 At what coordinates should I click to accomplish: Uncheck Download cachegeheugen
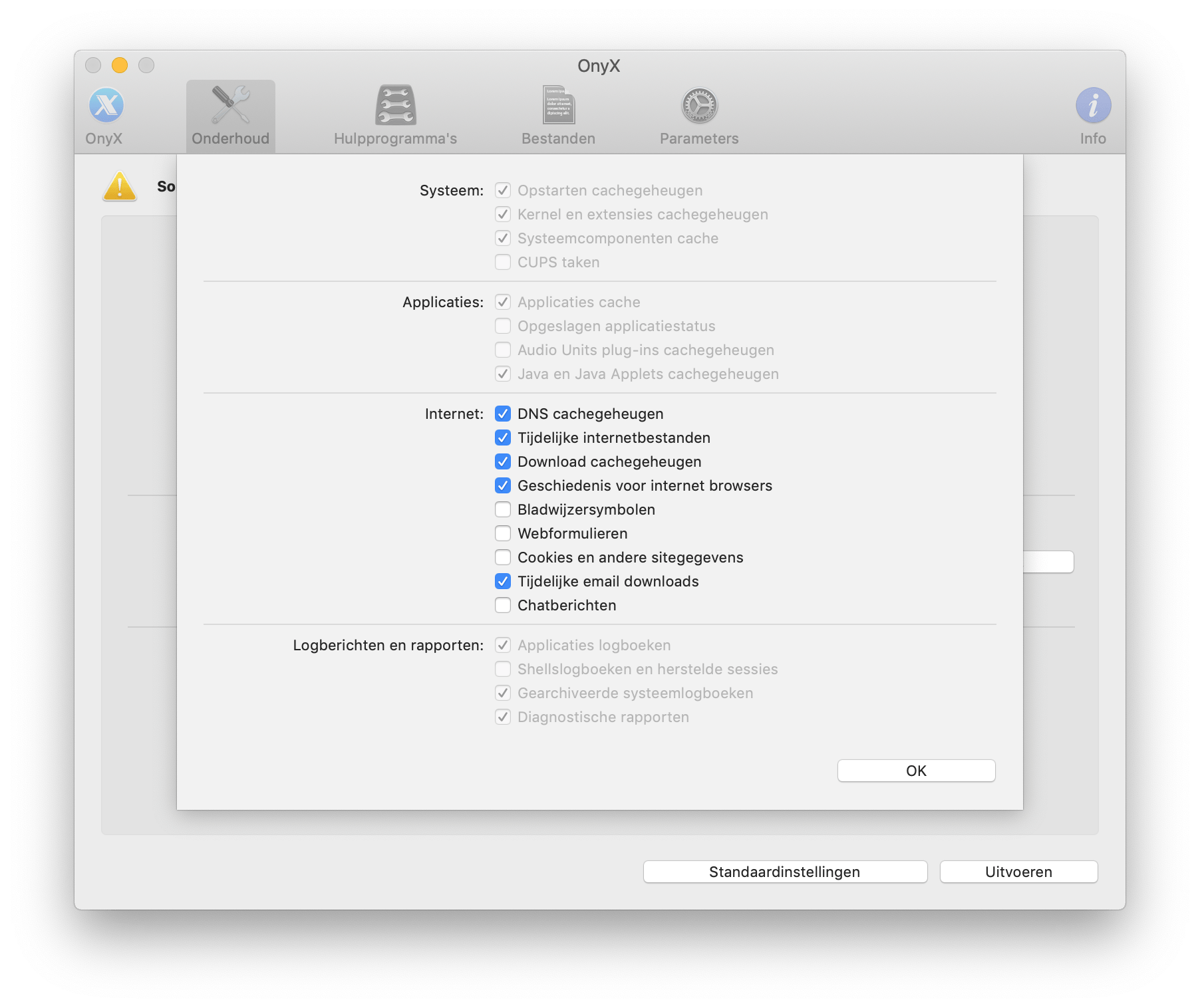coord(503,461)
